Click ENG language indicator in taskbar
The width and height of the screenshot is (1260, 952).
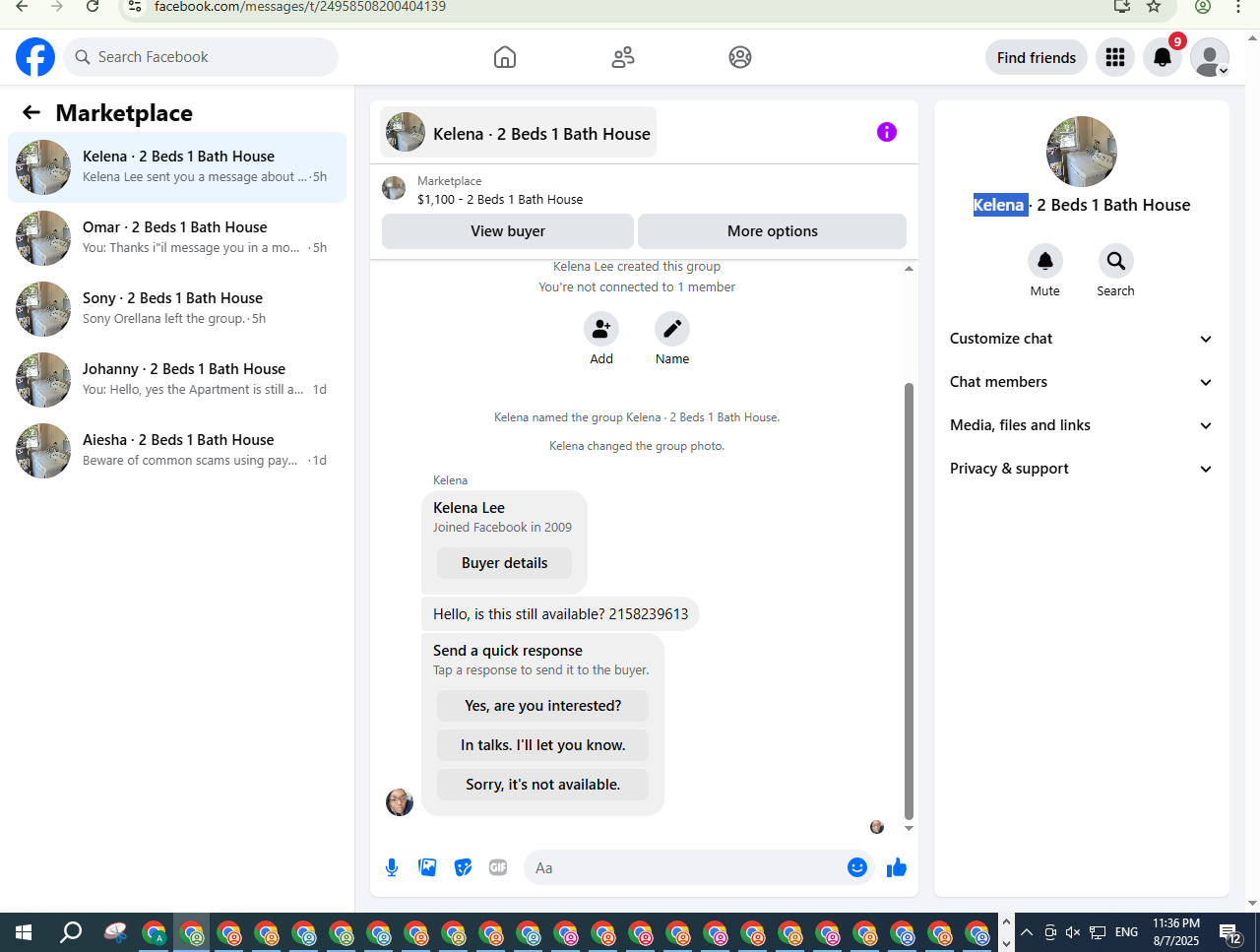click(1127, 932)
